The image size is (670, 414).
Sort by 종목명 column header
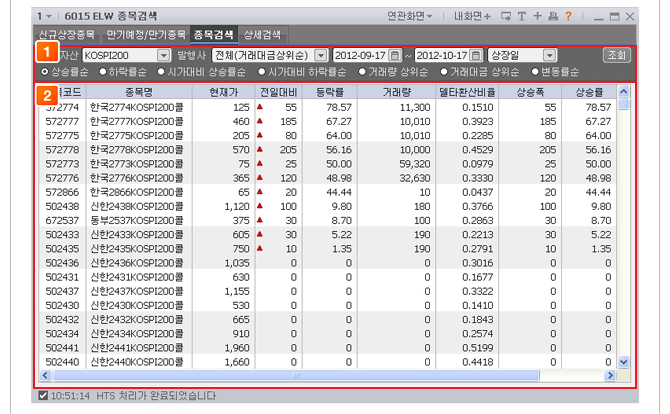pyautogui.click(x=139, y=91)
